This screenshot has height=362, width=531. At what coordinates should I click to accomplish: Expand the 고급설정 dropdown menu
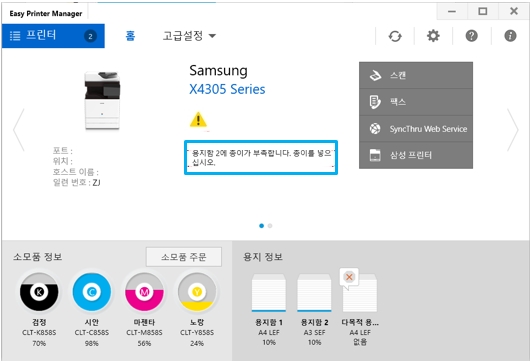189,36
